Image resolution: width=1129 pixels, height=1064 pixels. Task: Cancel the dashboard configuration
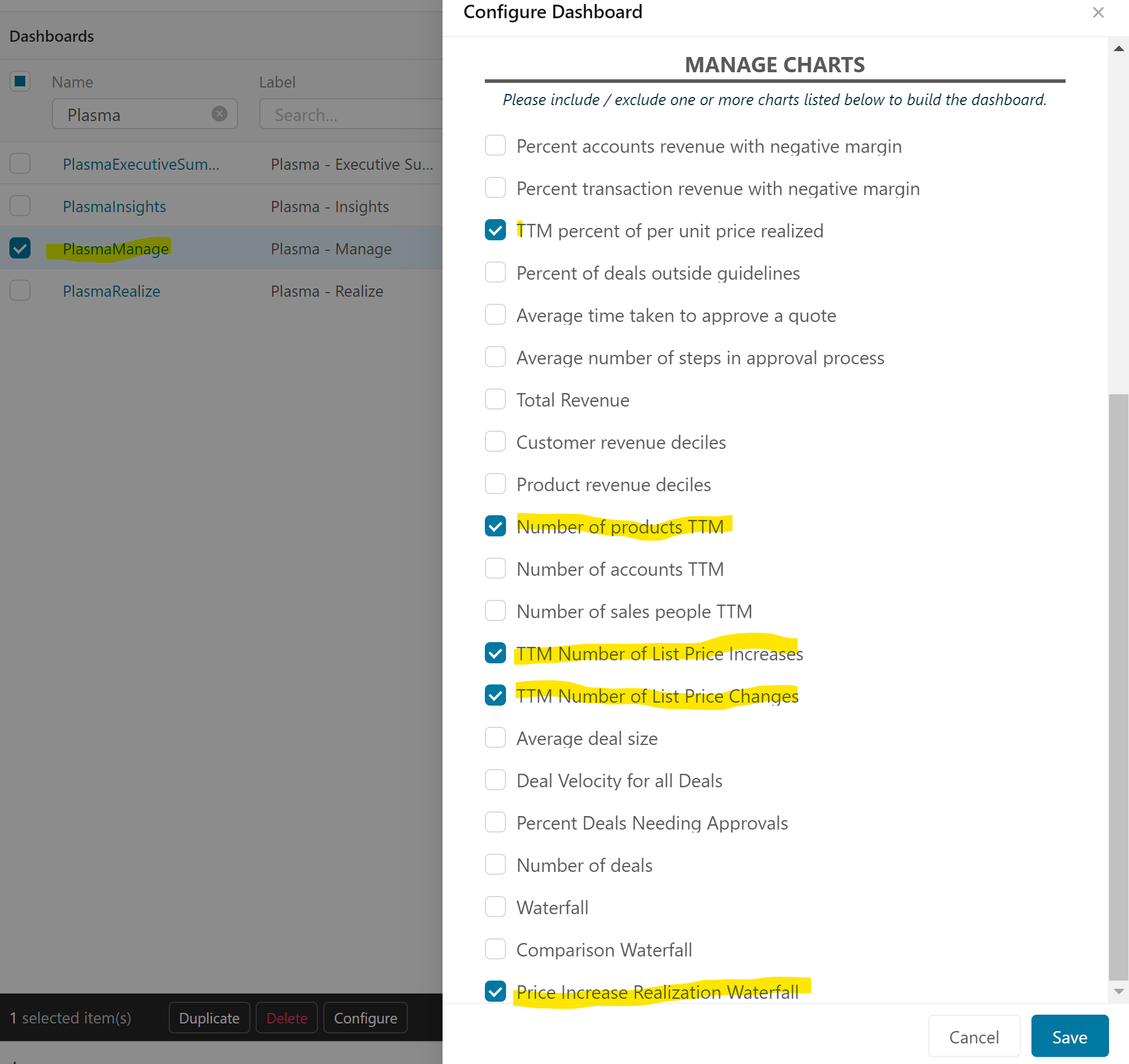point(974,1037)
